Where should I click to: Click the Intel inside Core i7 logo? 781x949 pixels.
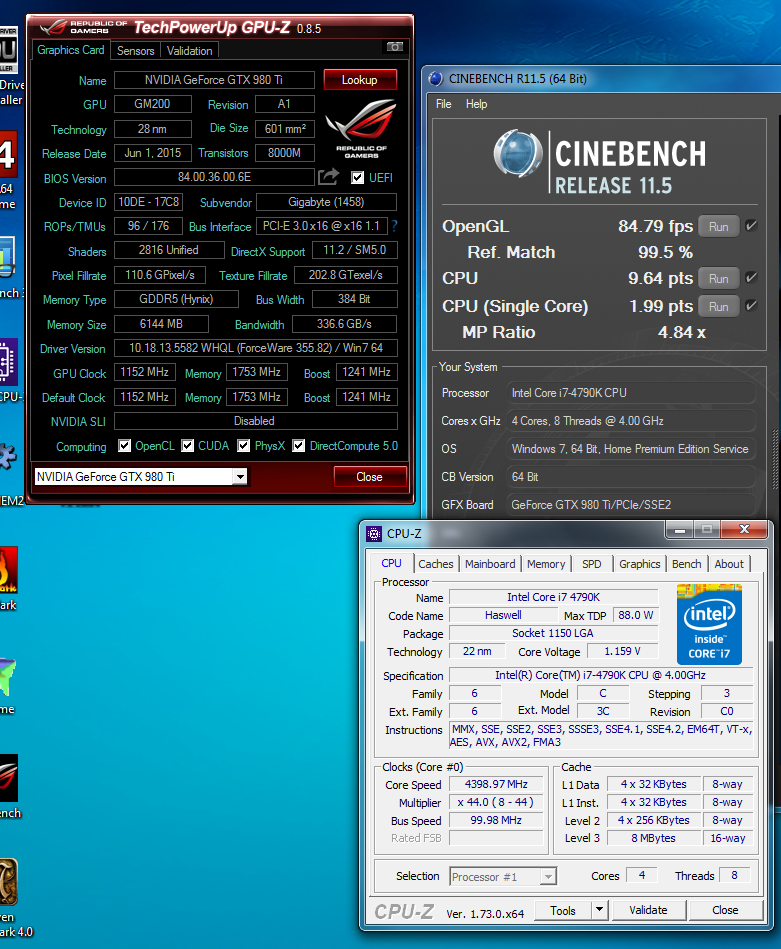pyautogui.click(x=709, y=624)
